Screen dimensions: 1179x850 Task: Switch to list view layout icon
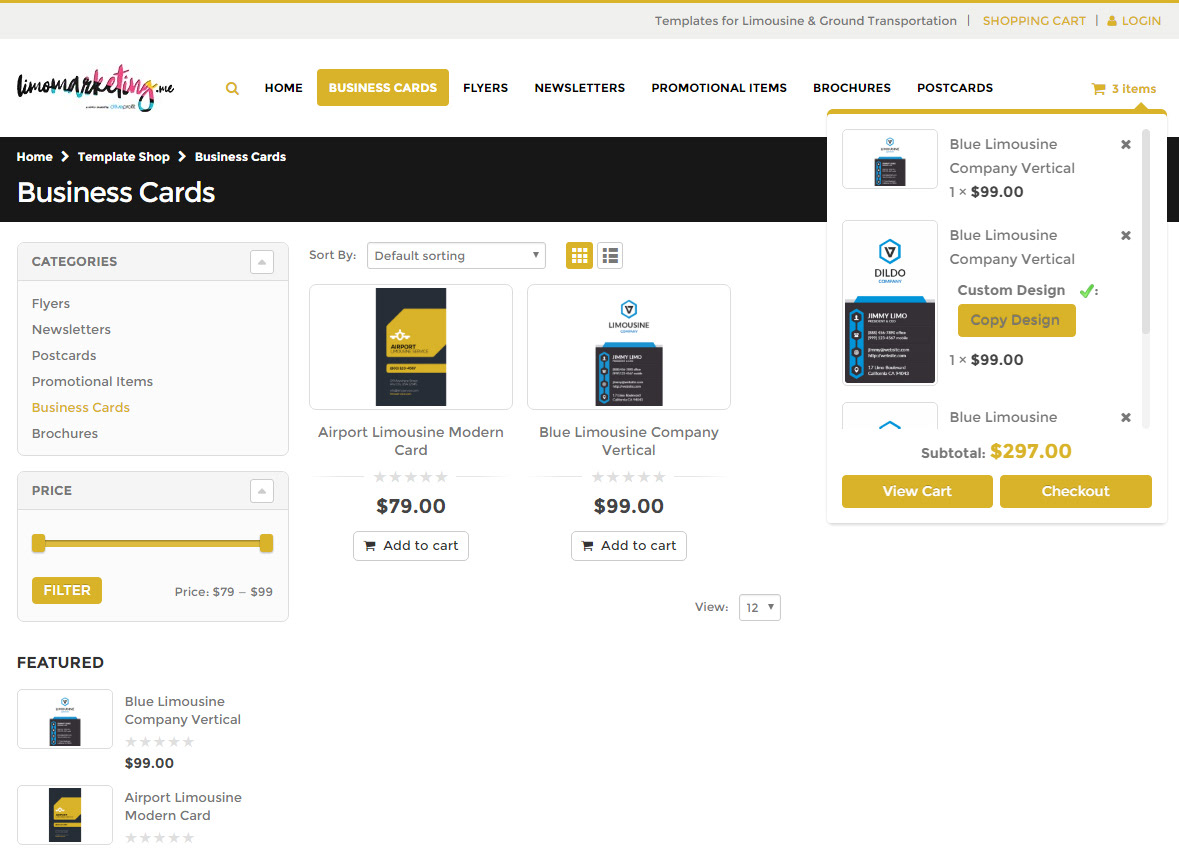610,256
